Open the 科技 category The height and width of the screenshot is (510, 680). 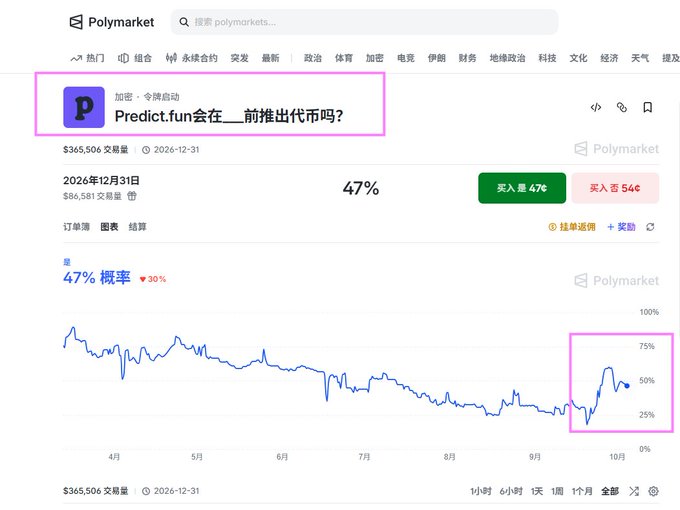click(547, 58)
